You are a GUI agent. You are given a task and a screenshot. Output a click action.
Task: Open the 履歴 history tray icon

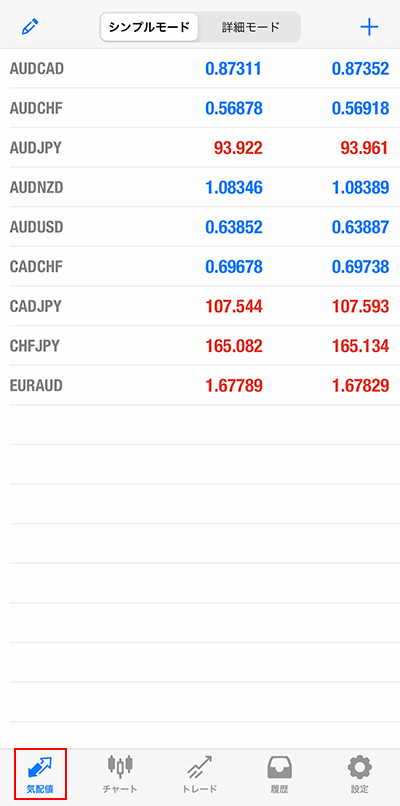280,768
